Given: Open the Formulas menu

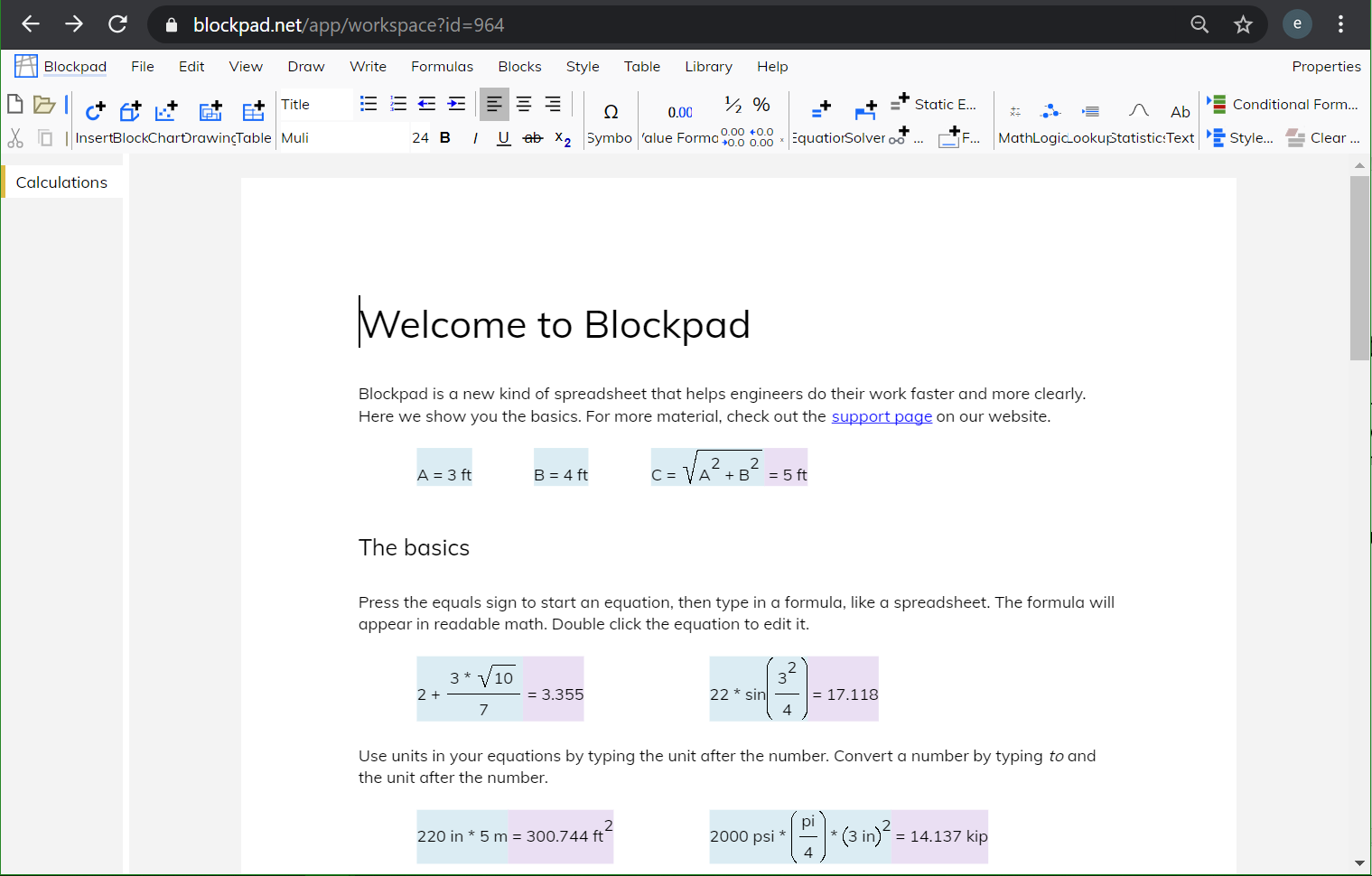Looking at the screenshot, I should tap(442, 67).
